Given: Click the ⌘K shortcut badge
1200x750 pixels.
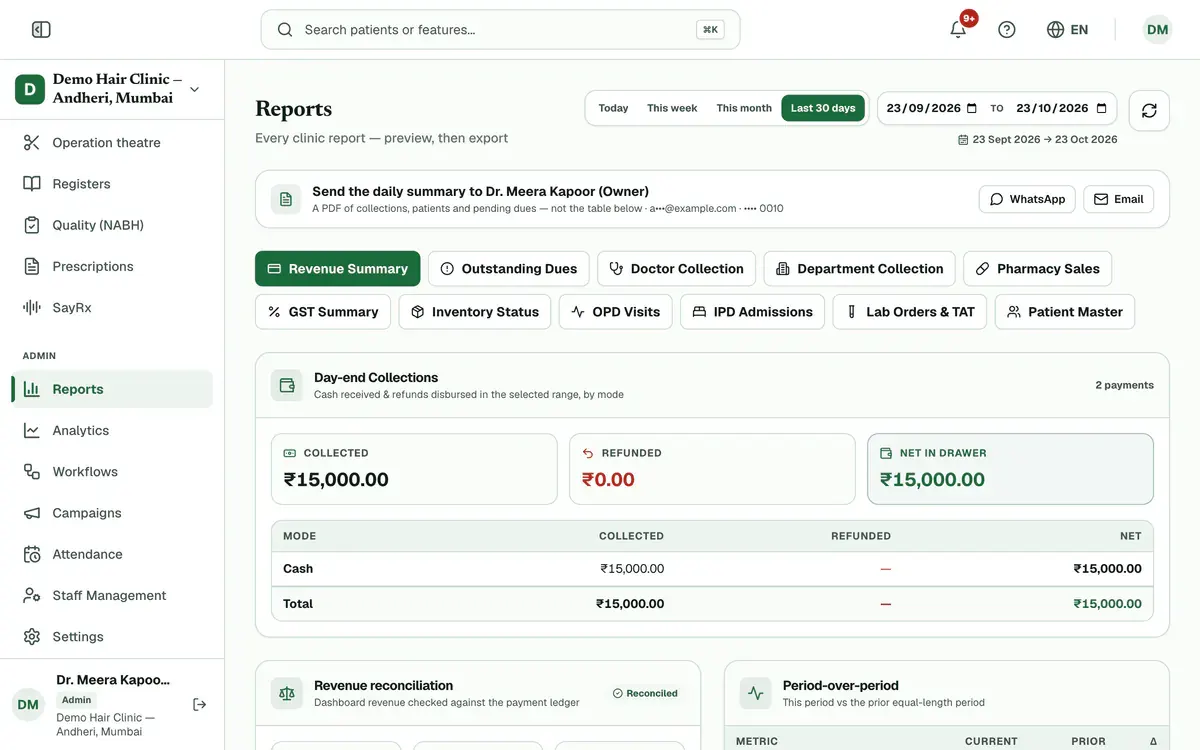Looking at the screenshot, I should pos(710,30).
